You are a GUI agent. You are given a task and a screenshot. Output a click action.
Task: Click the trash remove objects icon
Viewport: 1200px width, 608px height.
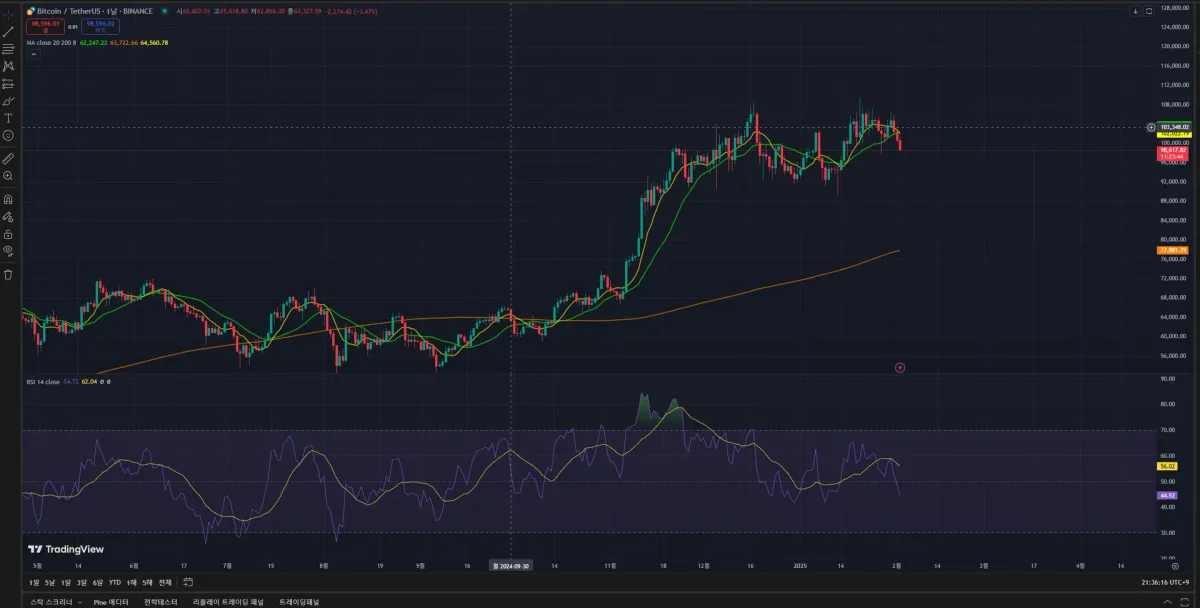pyautogui.click(x=8, y=274)
